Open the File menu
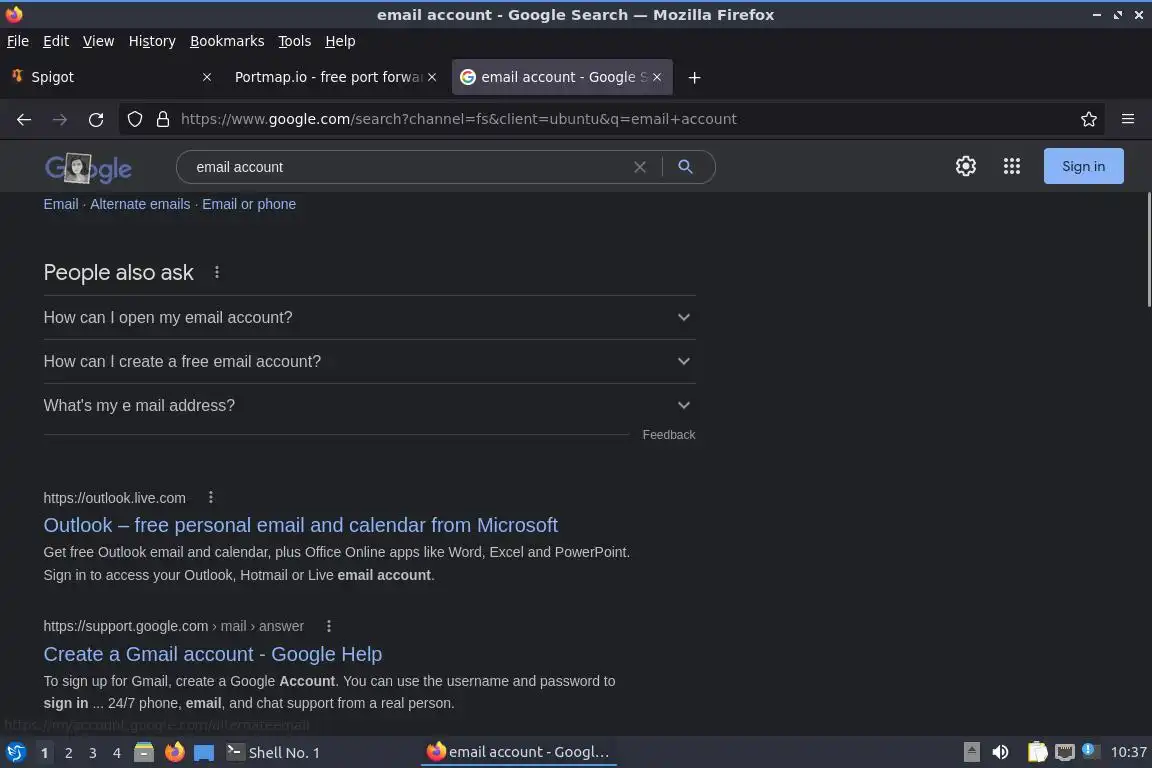 tap(18, 41)
